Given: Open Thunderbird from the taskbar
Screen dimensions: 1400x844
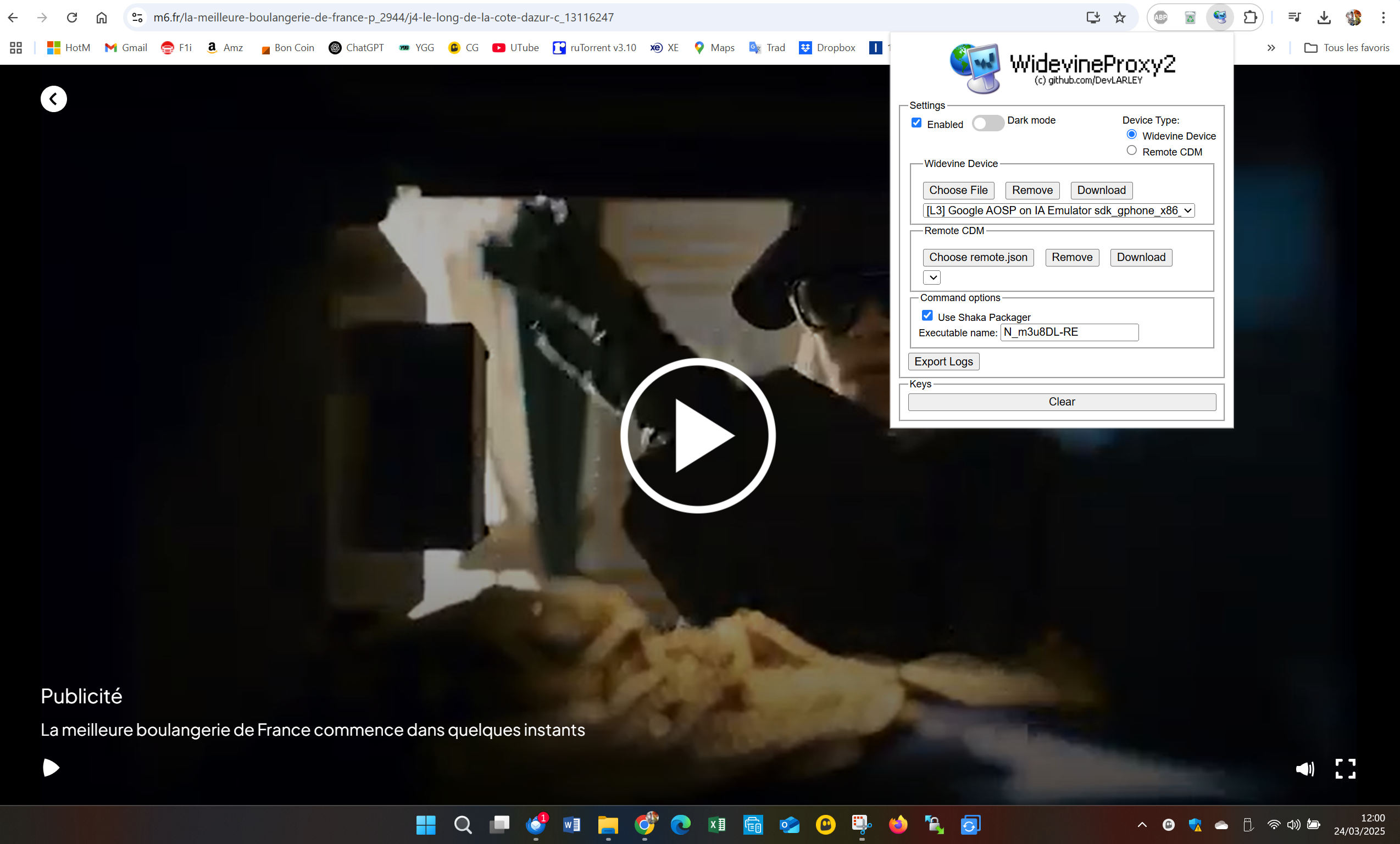Looking at the screenshot, I should coord(536,825).
